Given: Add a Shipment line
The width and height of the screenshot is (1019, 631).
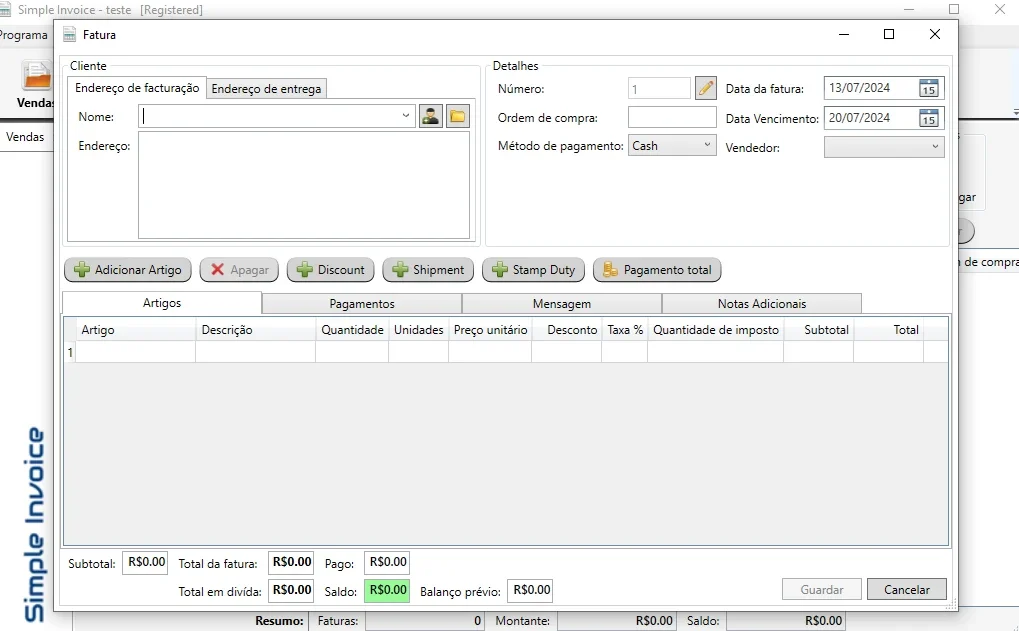Looking at the screenshot, I should click(x=428, y=270).
